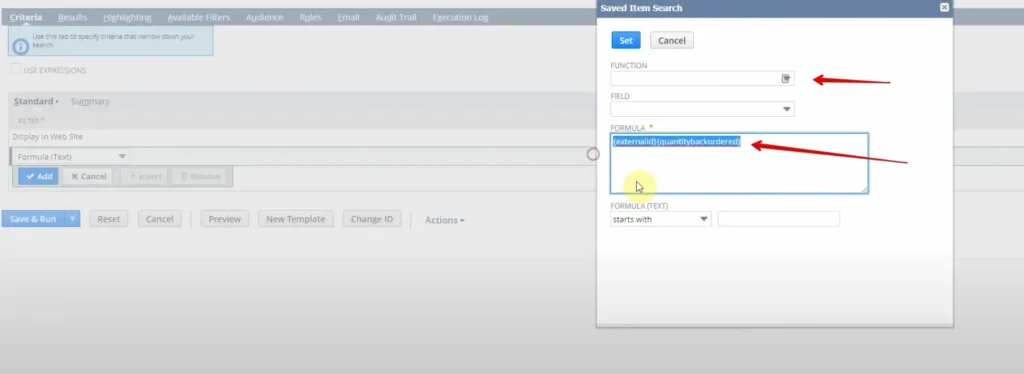Click the Insert button in filter row

tap(145, 176)
